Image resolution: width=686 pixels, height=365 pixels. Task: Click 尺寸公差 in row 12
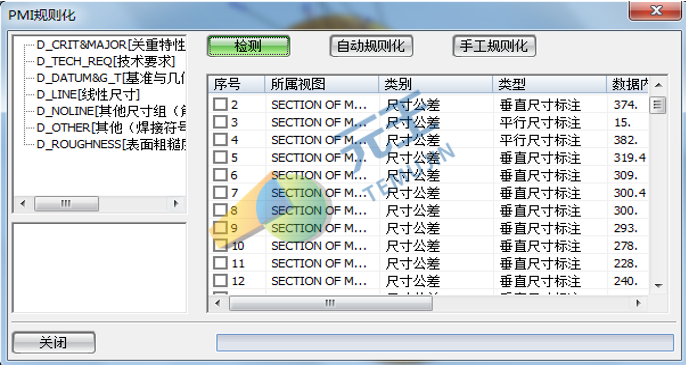click(x=413, y=281)
